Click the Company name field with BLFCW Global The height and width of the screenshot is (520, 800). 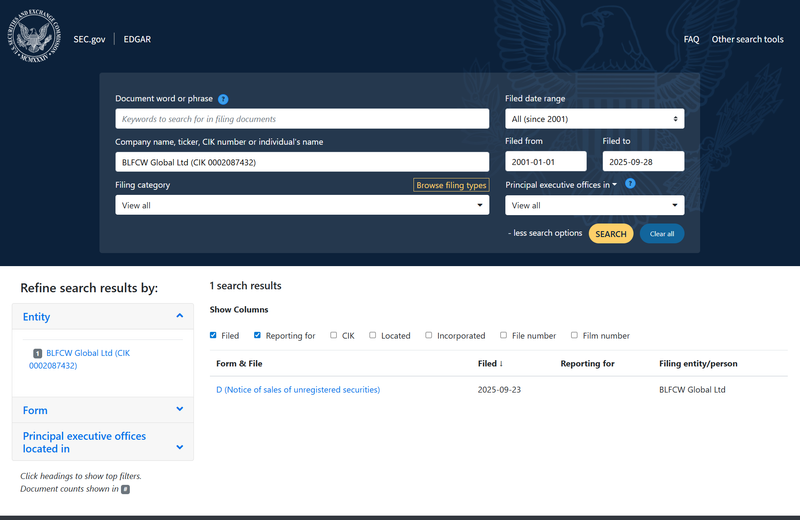pyautogui.click(x=302, y=162)
